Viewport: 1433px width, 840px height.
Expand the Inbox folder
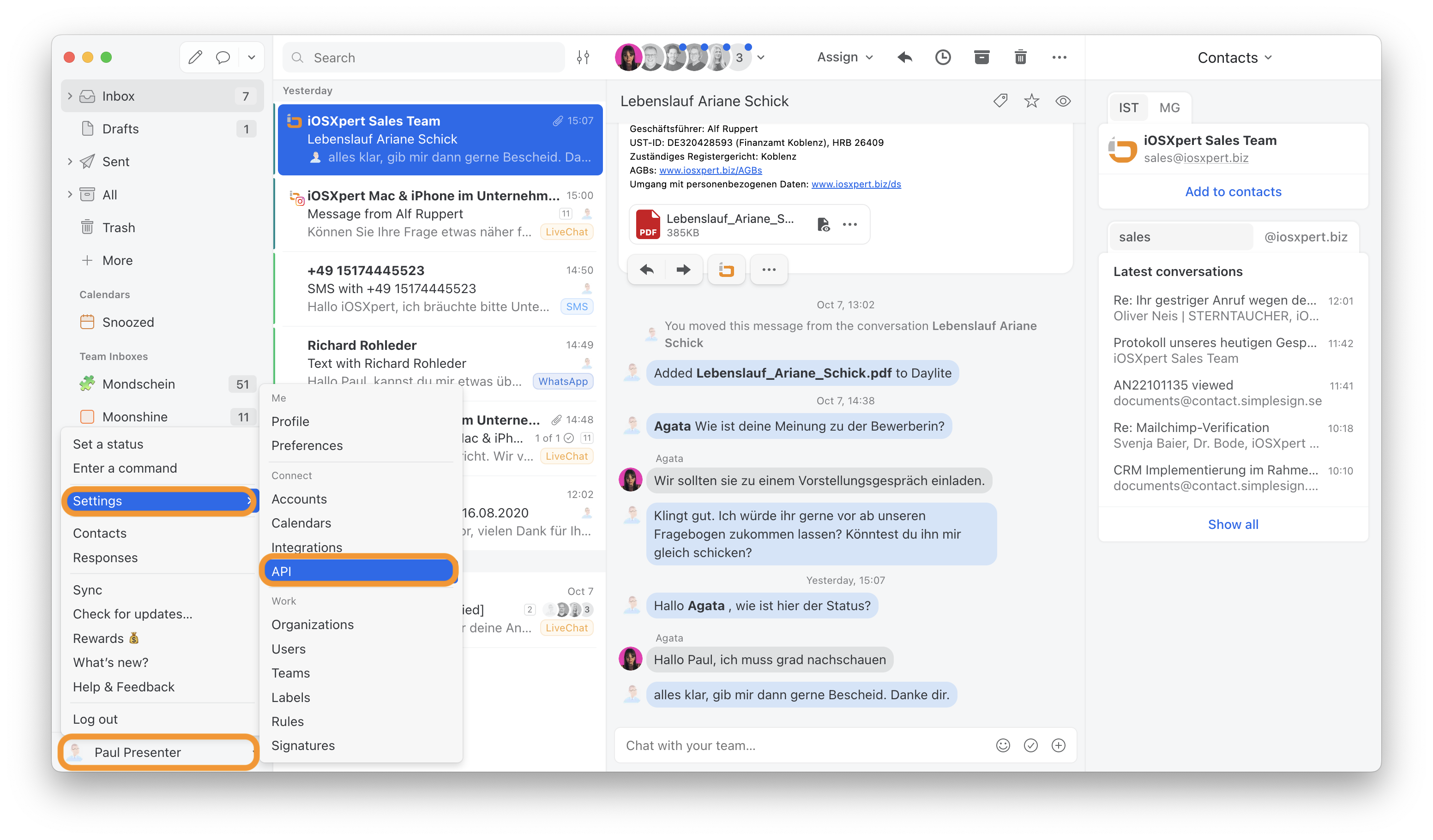click(70, 96)
